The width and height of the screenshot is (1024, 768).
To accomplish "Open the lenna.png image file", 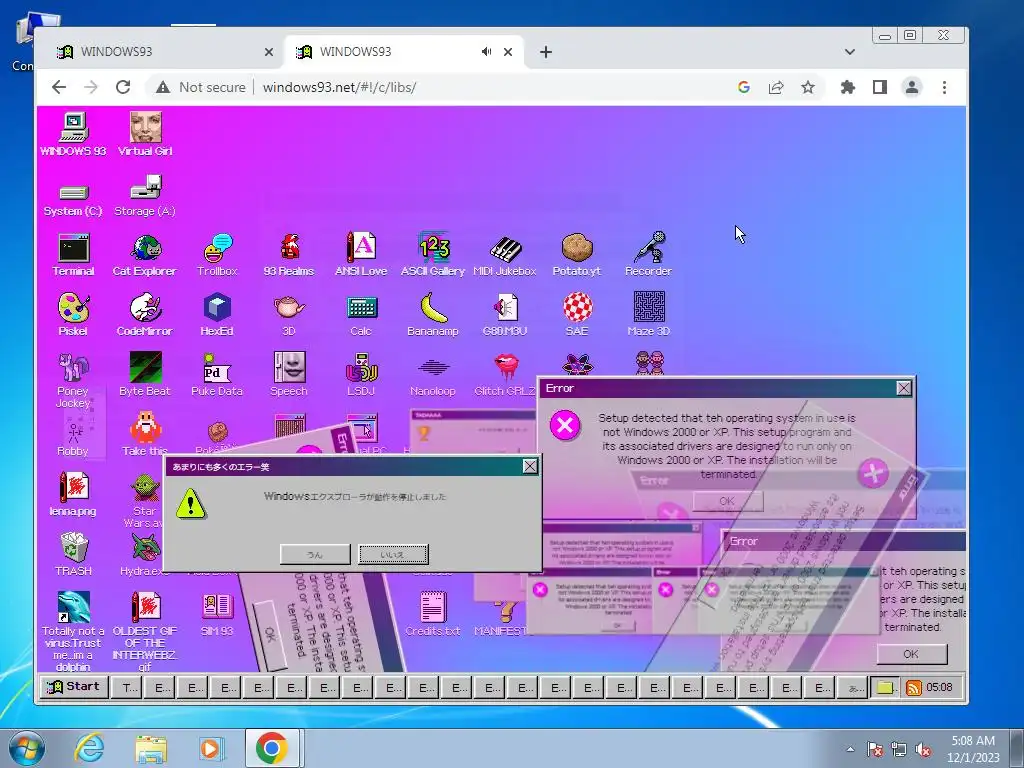I will coord(73,488).
